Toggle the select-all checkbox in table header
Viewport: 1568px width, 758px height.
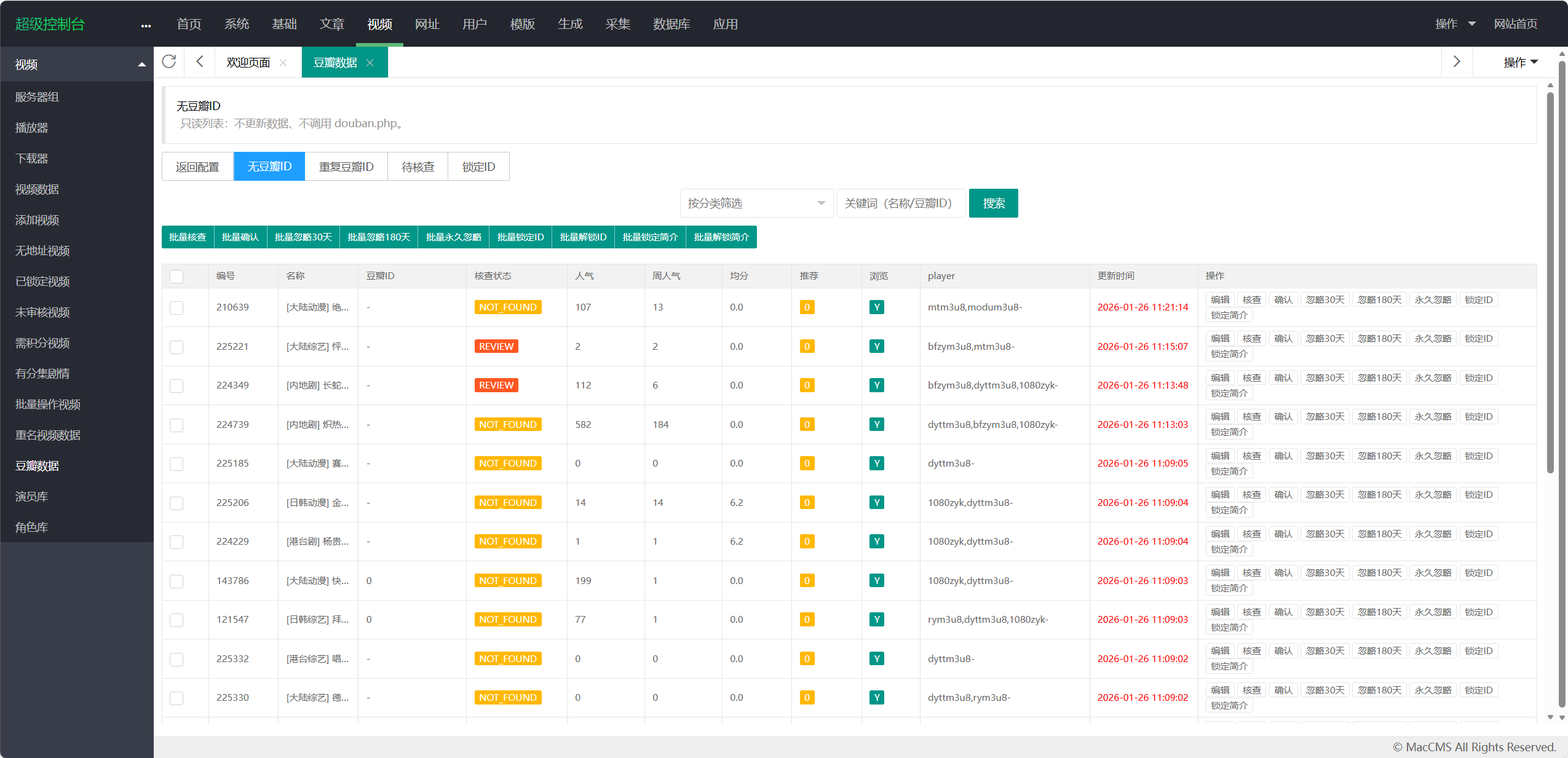click(176, 277)
